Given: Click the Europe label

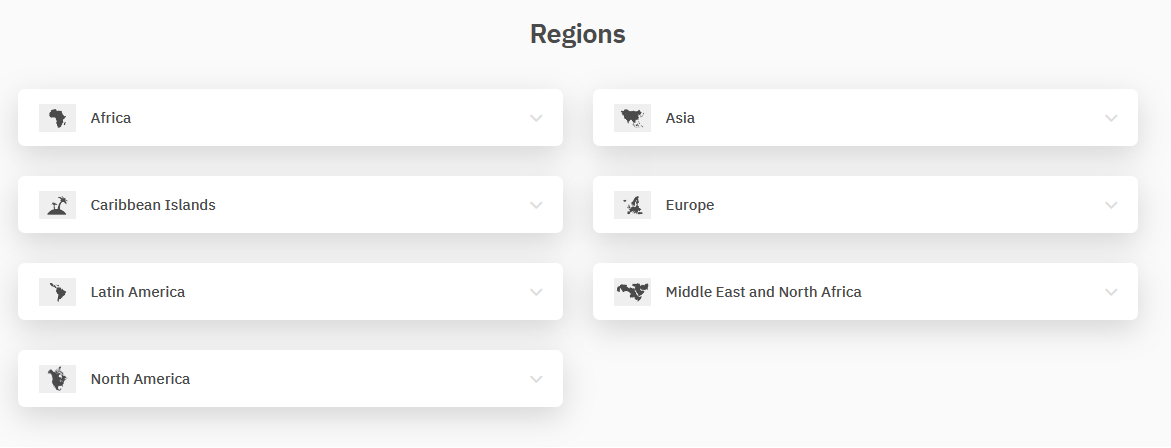Looking at the screenshot, I should click(690, 205).
